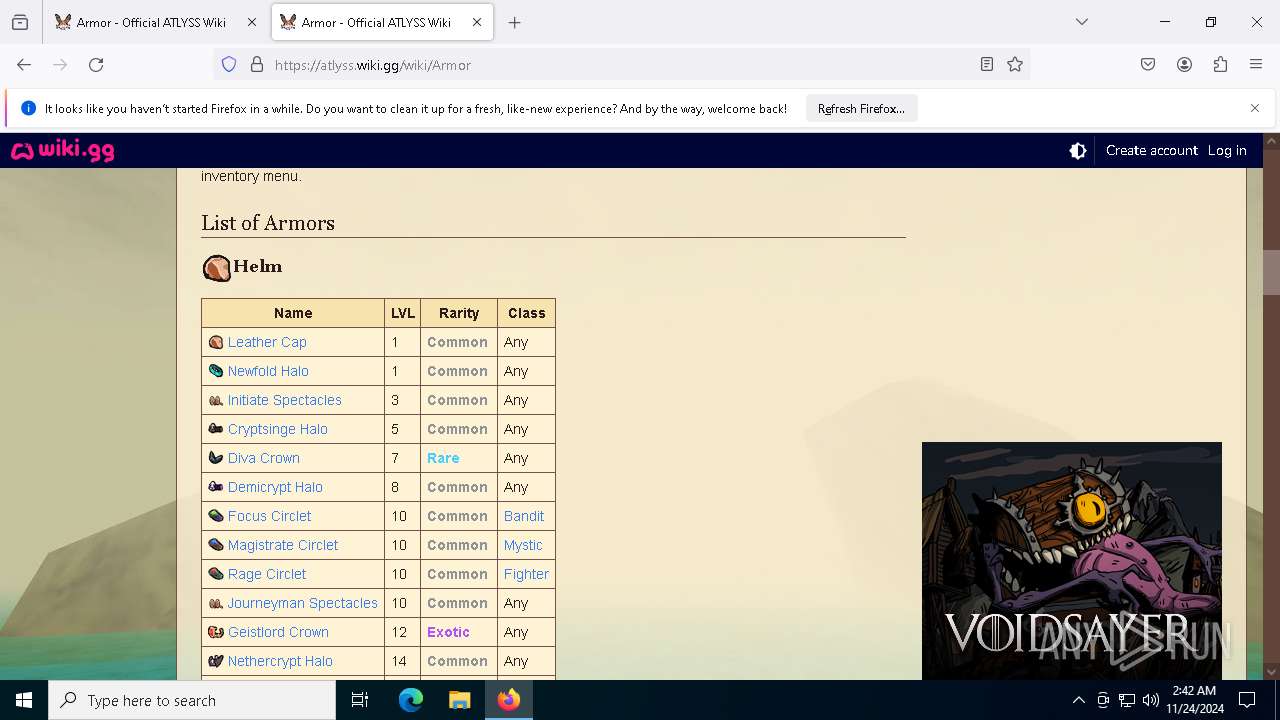Click the Rare rarity label

pyautogui.click(x=443, y=458)
